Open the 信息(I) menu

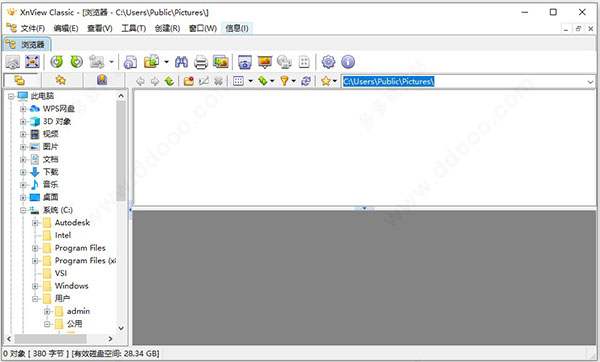(236, 28)
